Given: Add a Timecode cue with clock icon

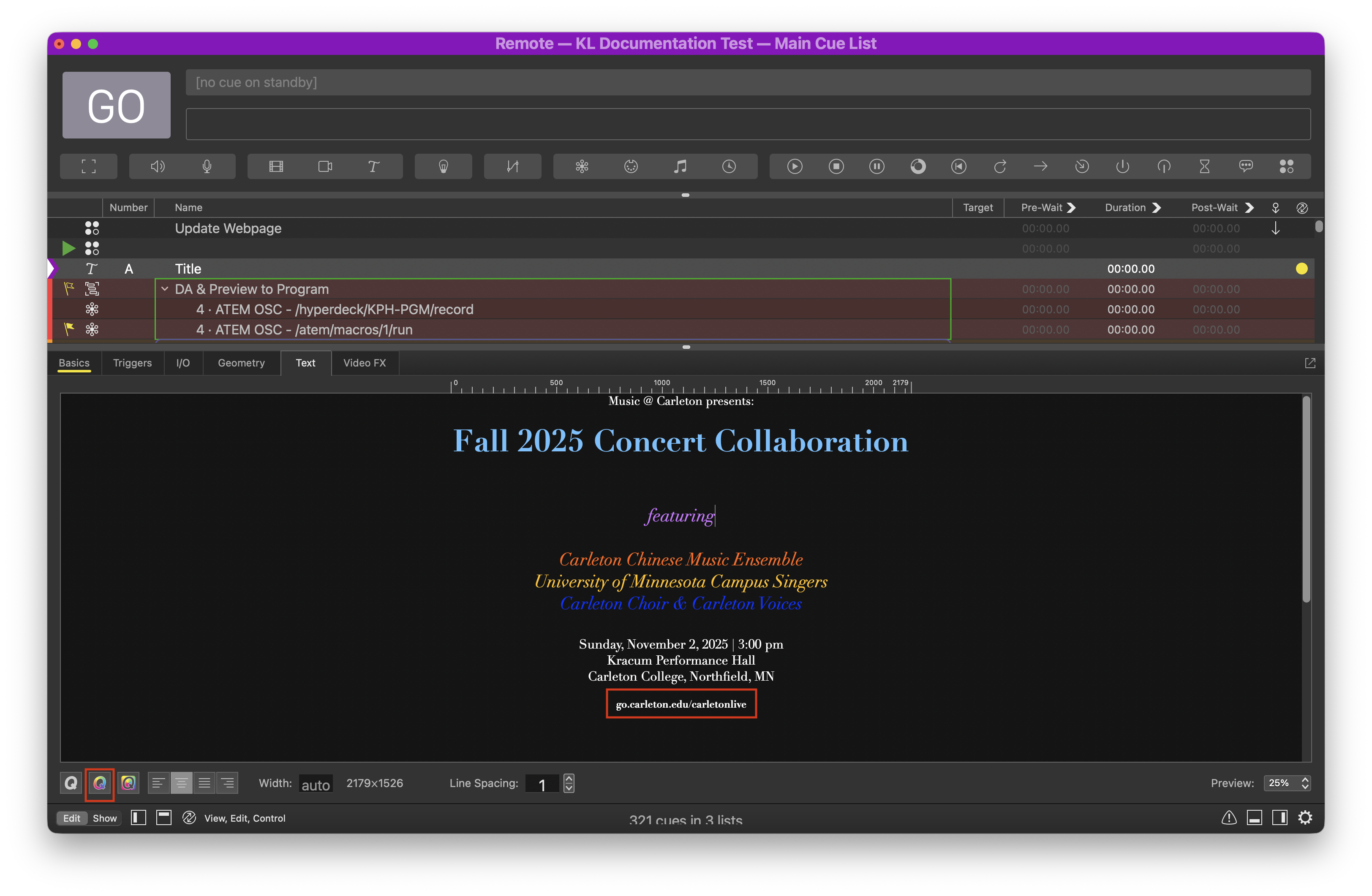Looking at the screenshot, I should pos(729,166).
